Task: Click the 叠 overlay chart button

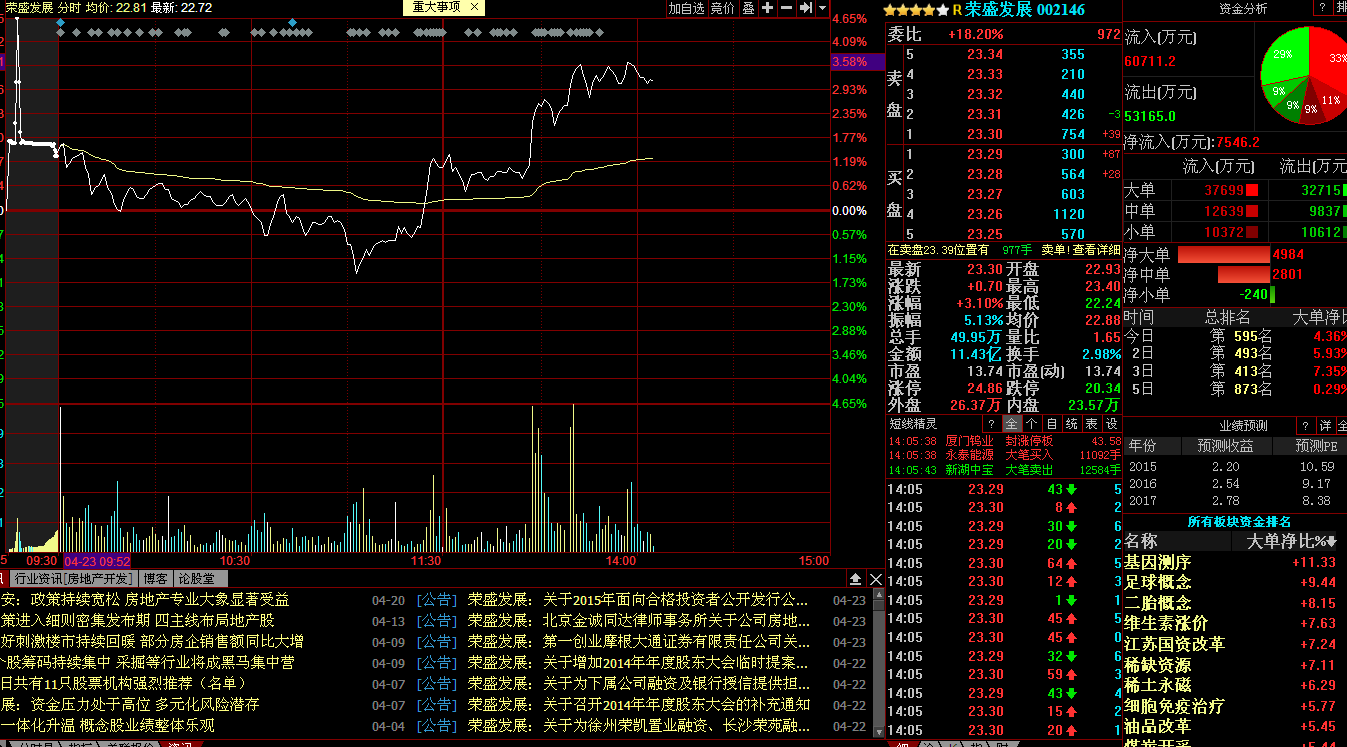Action: click(x=748, y=8)
